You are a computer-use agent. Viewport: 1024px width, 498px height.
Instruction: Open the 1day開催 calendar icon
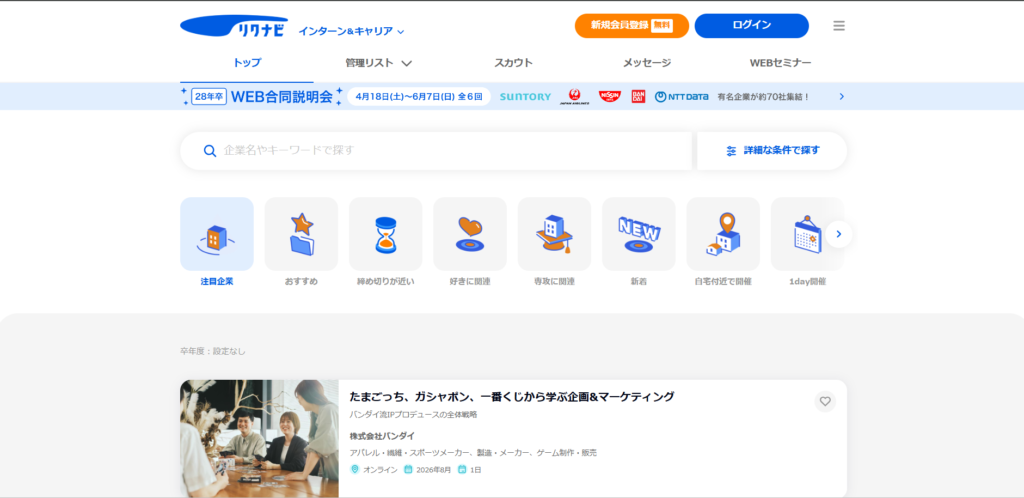[806, 234]
